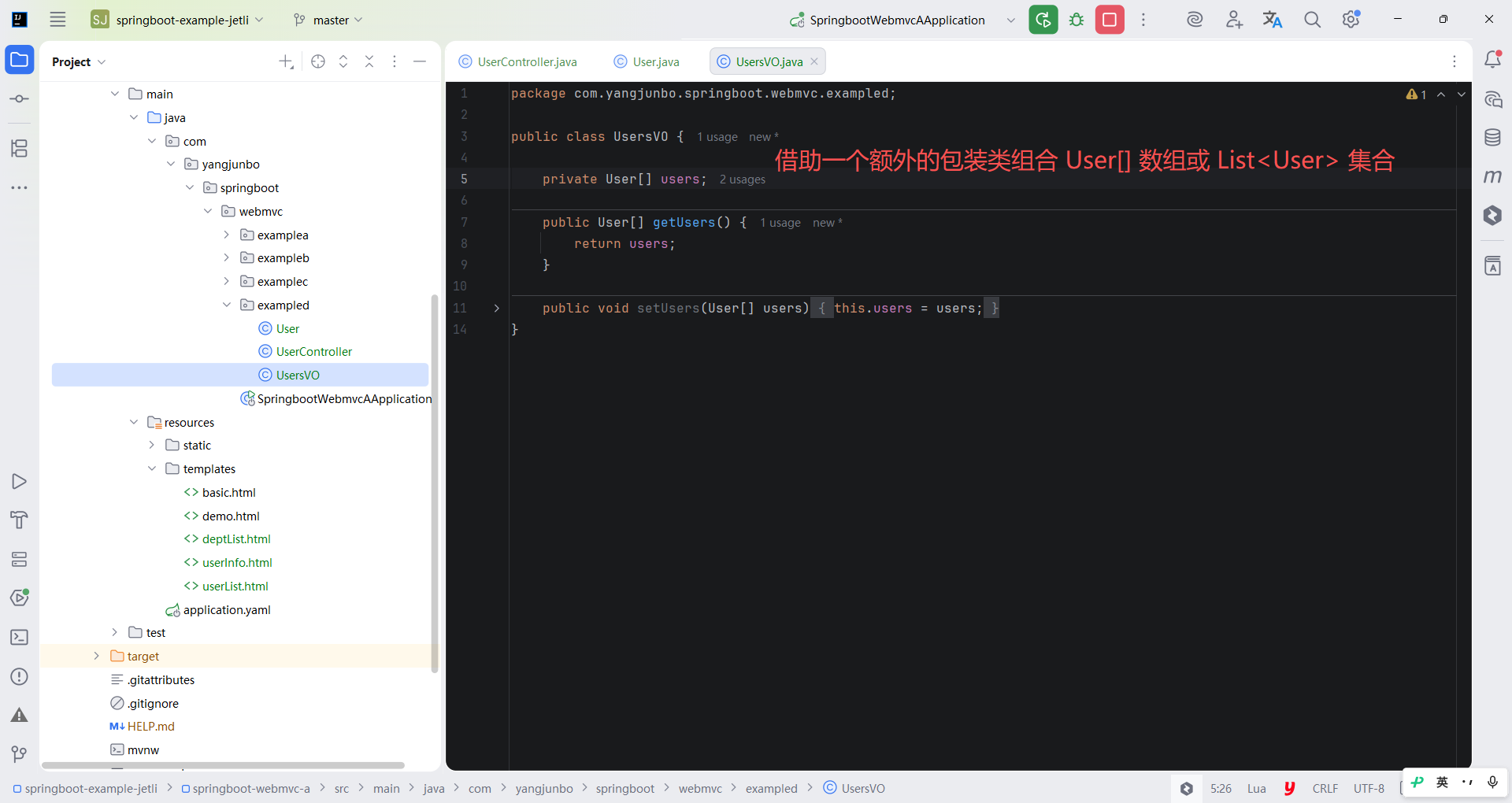
Task: Toggle the Project tool window
Action: point(20,60)
